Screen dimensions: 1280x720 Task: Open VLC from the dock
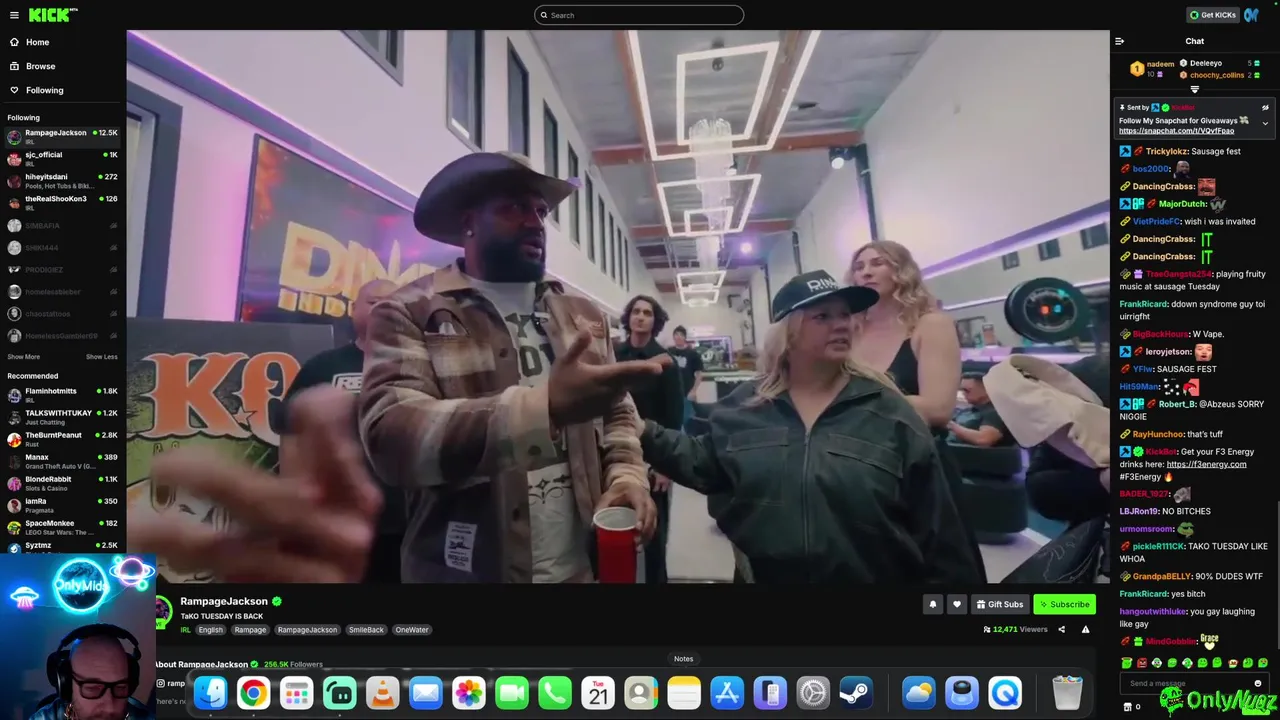(x=382, y=692)
